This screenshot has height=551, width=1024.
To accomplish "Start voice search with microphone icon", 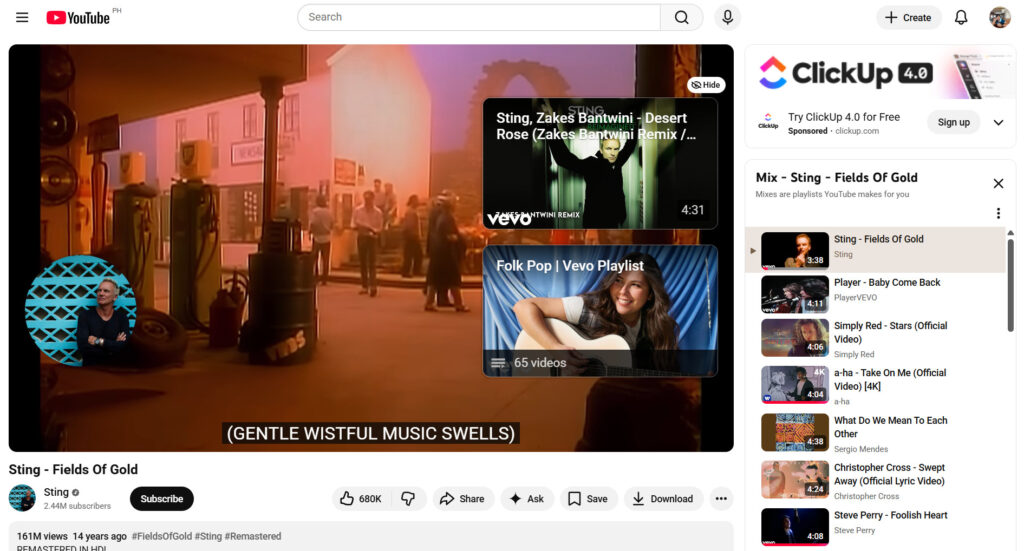I will (x=728, y=17).
